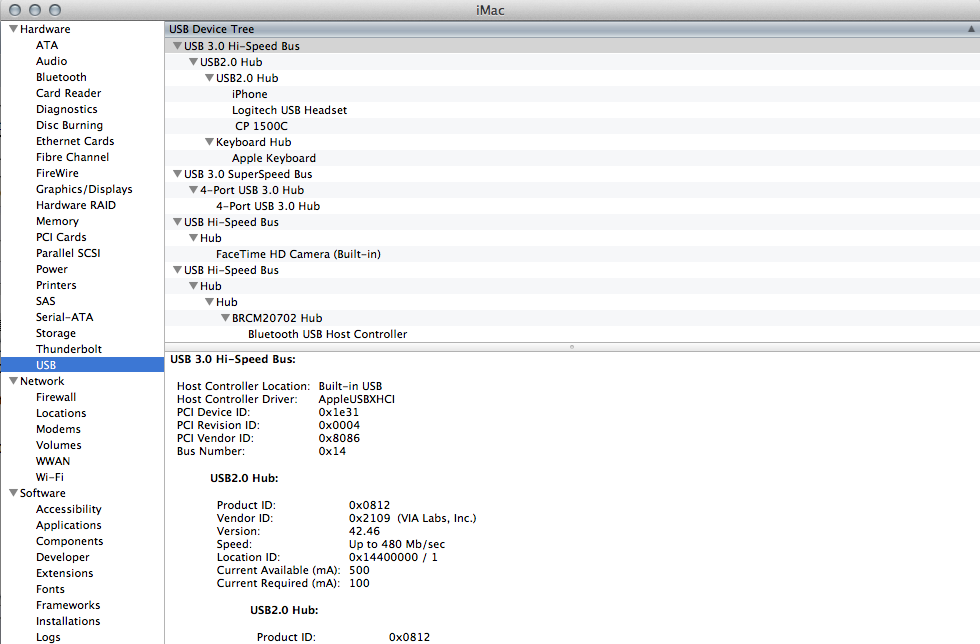Select Printers in sidebar
Image resolution: width=980 pixels, height=644 pixels.
click(x=56, y=285)
